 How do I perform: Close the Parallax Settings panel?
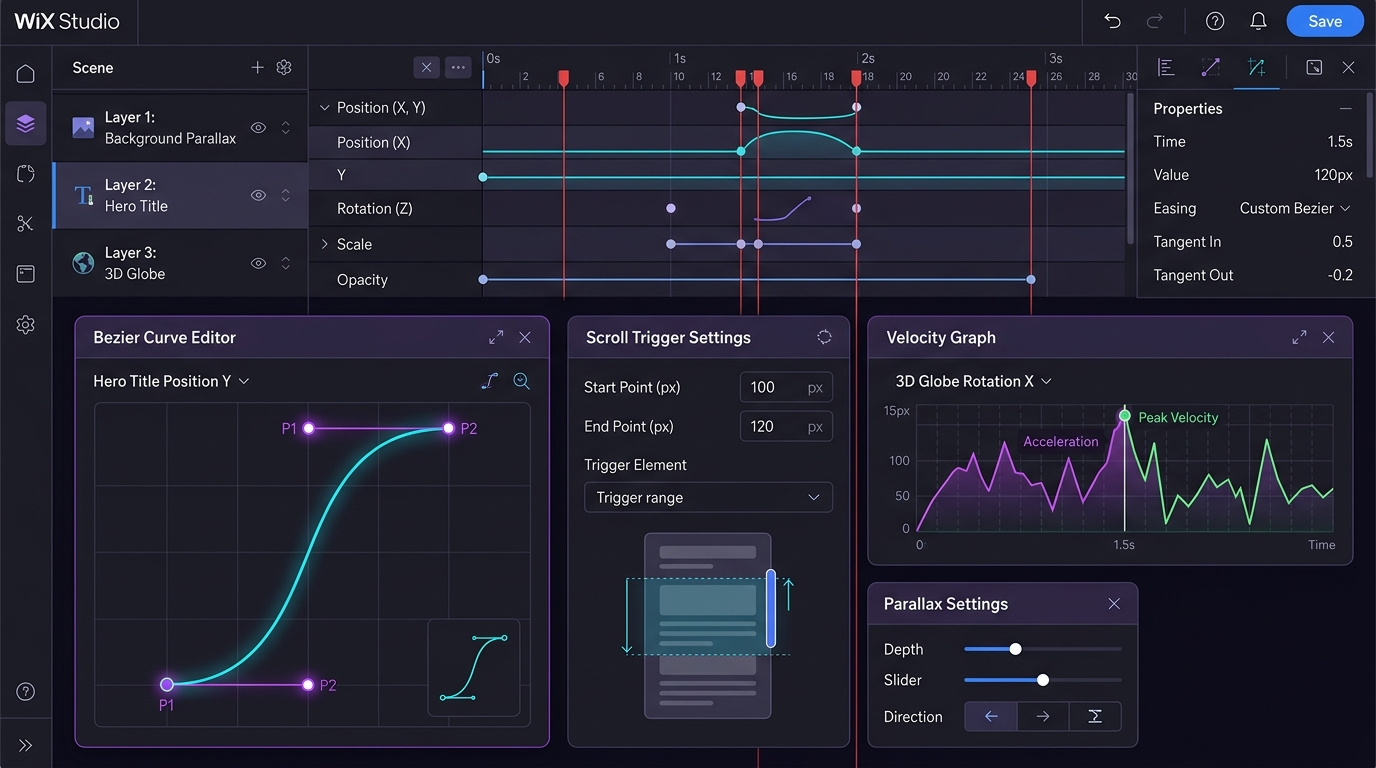pos(1114,604)
